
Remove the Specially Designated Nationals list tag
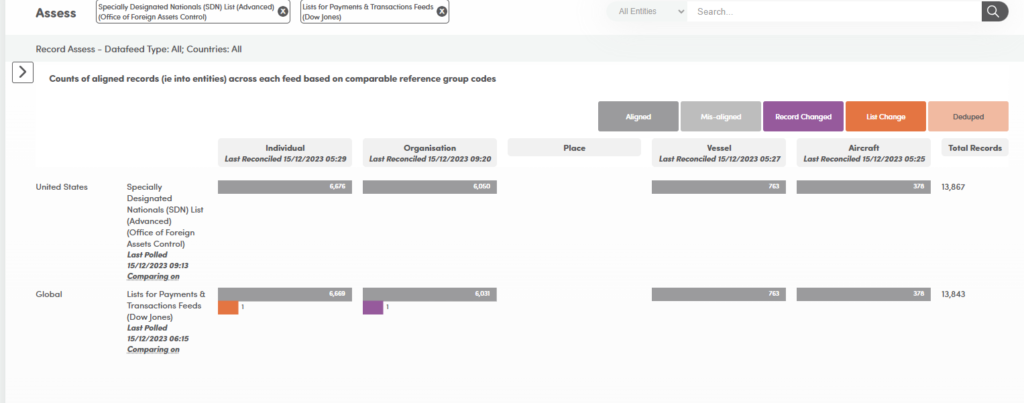[283, 12]
